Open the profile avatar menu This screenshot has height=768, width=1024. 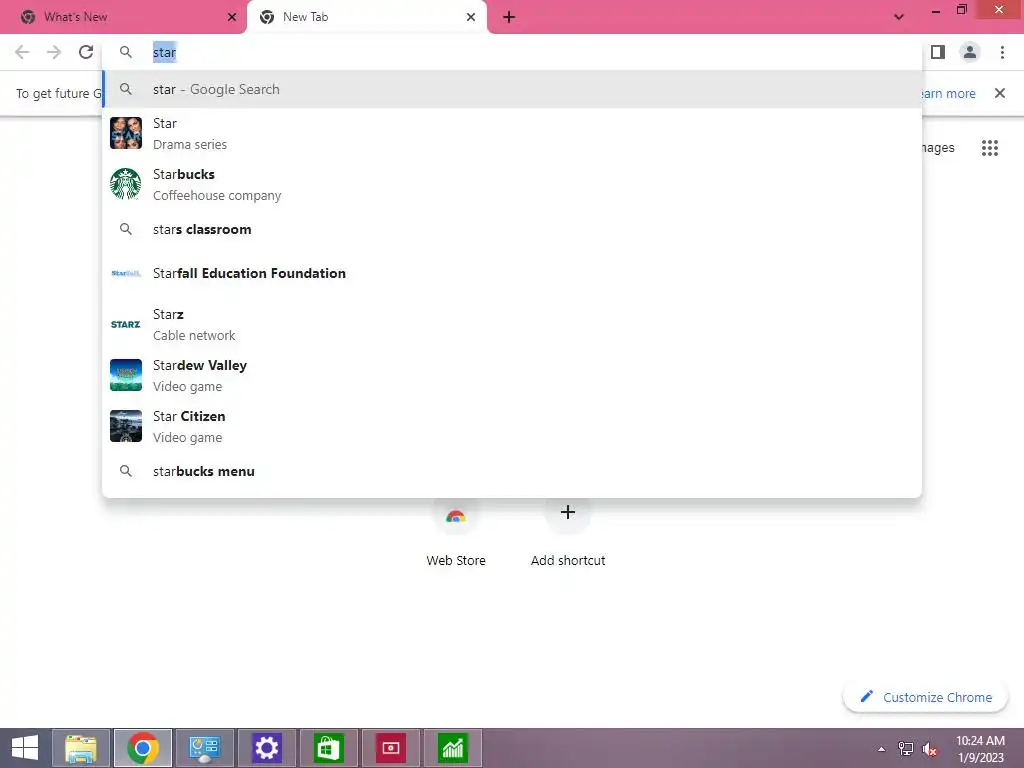970,52
